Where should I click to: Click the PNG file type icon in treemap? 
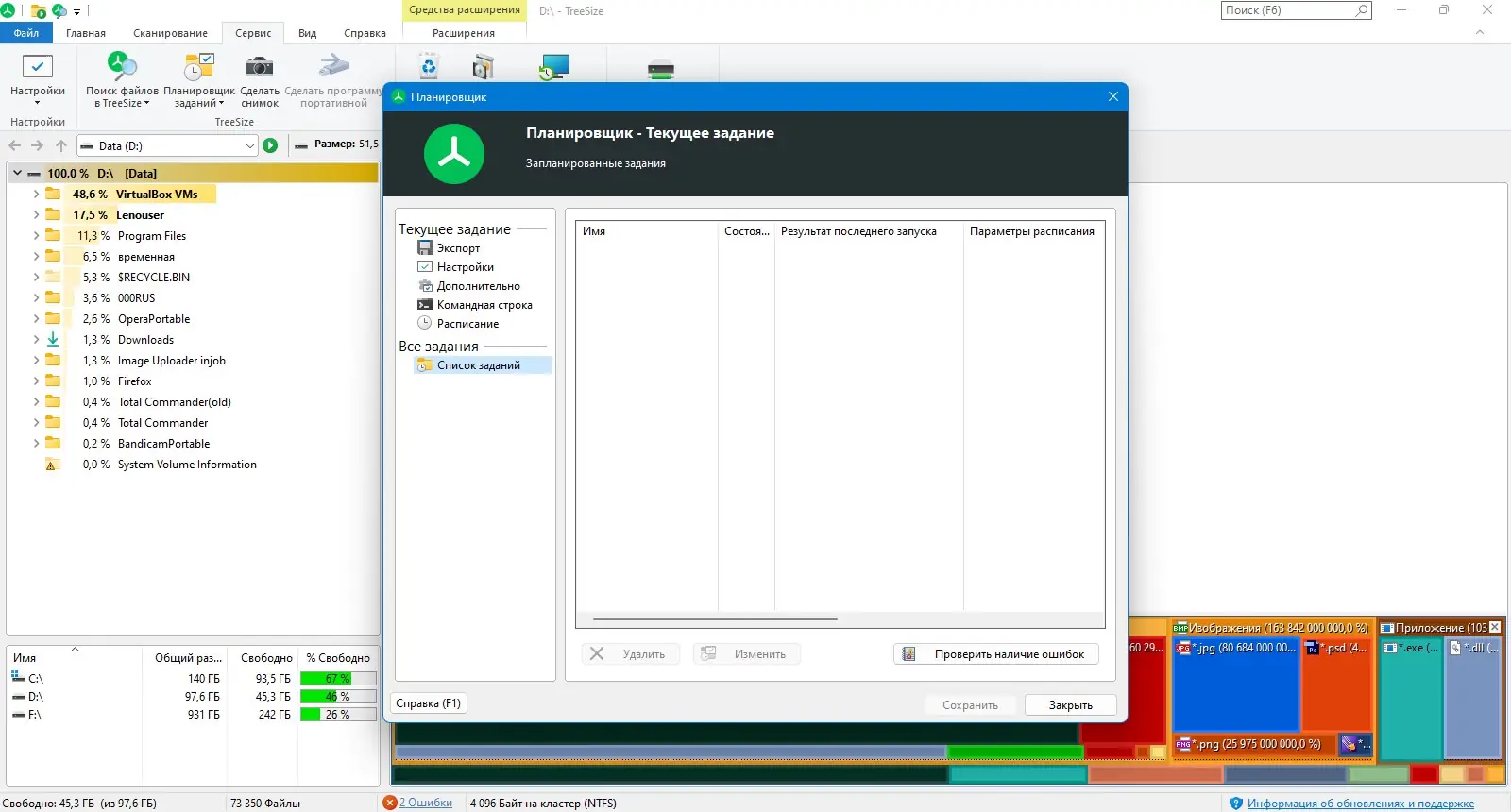[x=1183, y=744]
